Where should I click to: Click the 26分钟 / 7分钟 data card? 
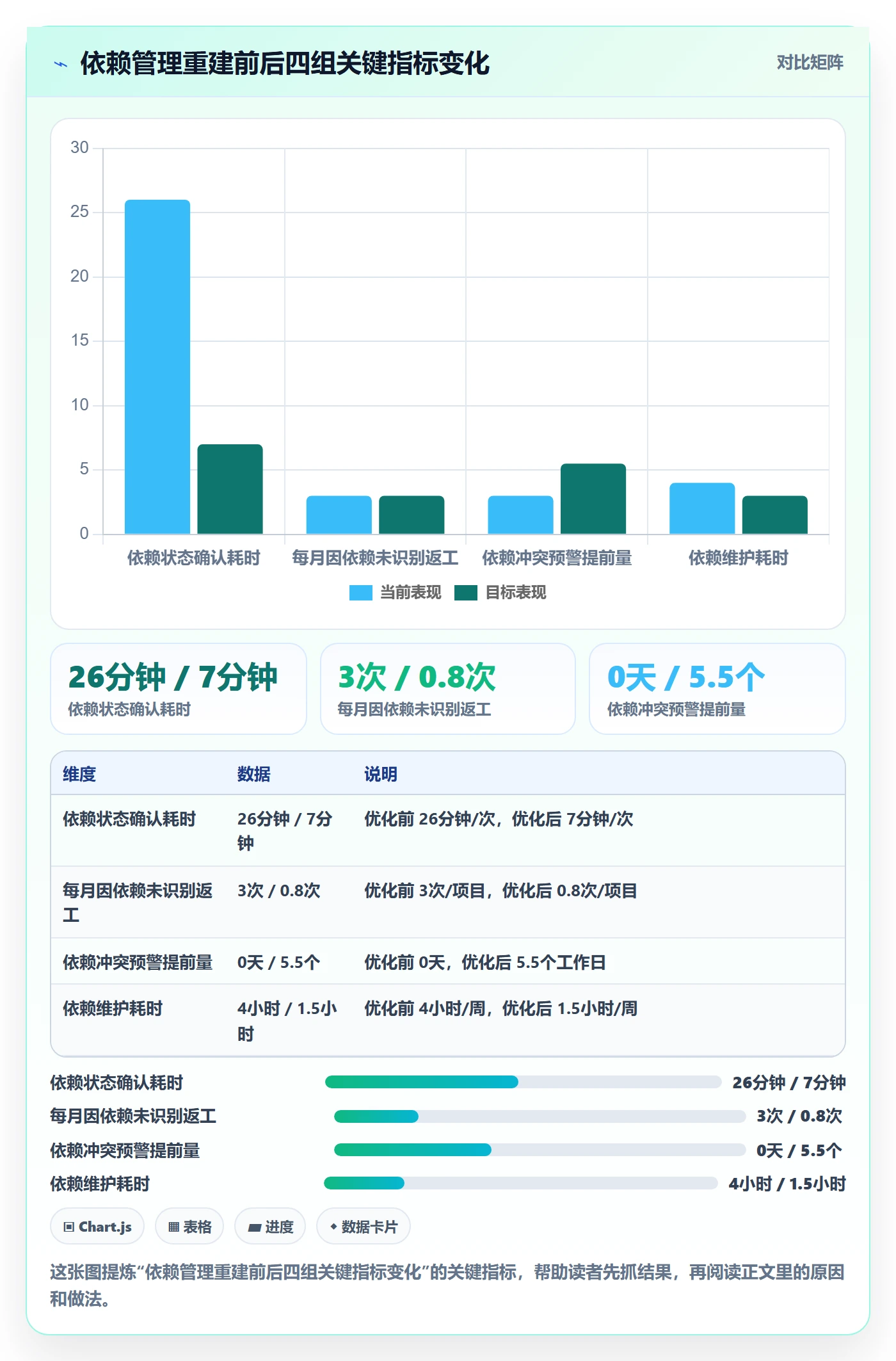(x=179, y=689)
